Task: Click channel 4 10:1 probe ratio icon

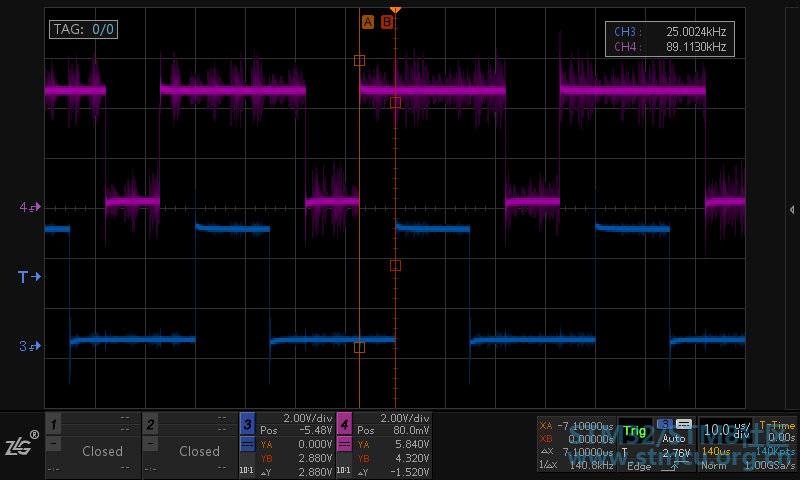Action: [344, 469]
